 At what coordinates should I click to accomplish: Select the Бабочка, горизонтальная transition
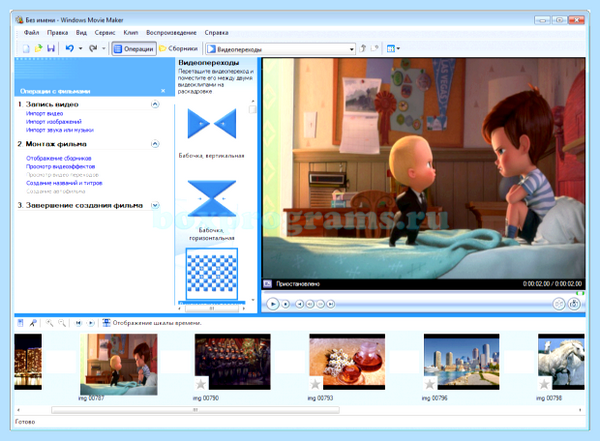click(x=212, y=198)
